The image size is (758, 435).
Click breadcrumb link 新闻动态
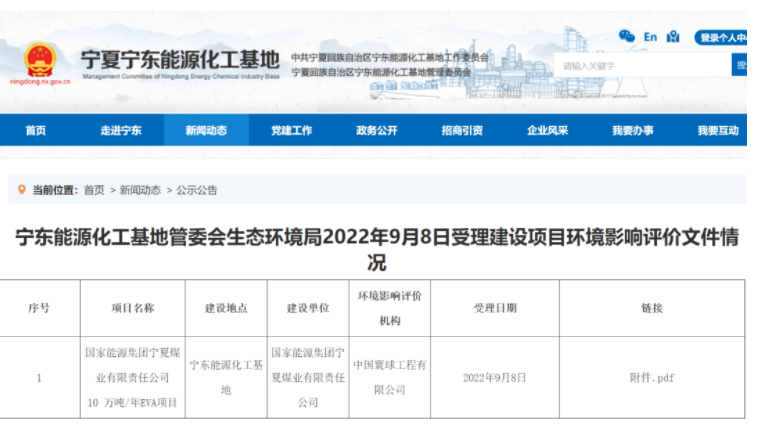tap(140, 190)
